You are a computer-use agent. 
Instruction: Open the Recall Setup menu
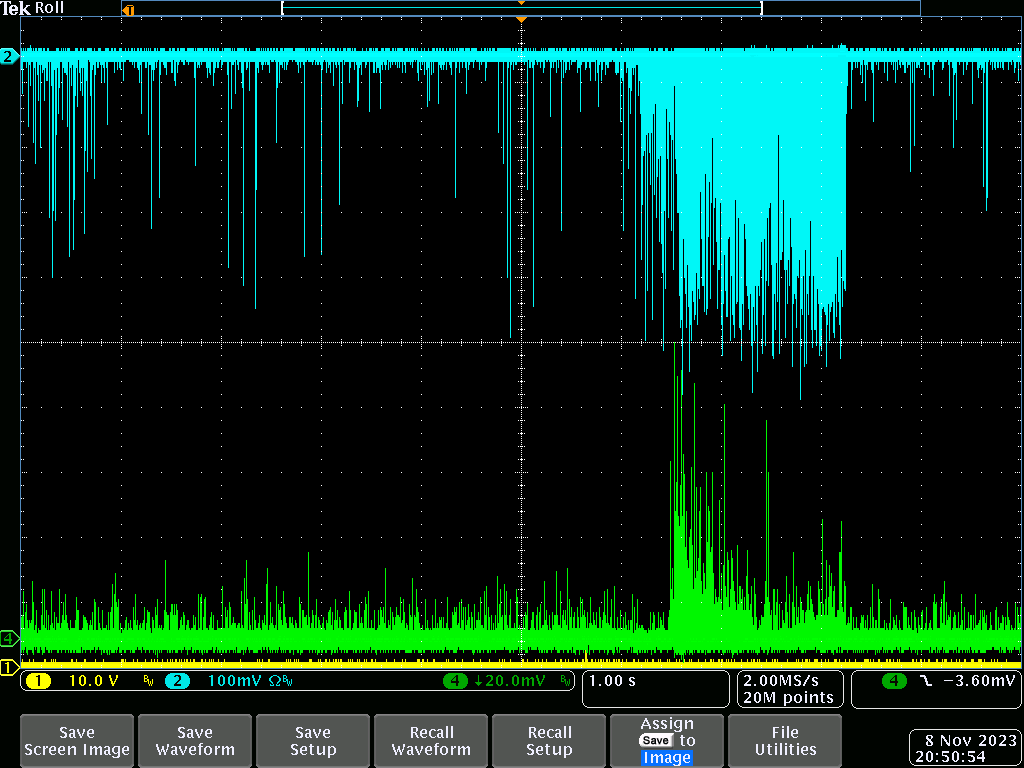549,741
